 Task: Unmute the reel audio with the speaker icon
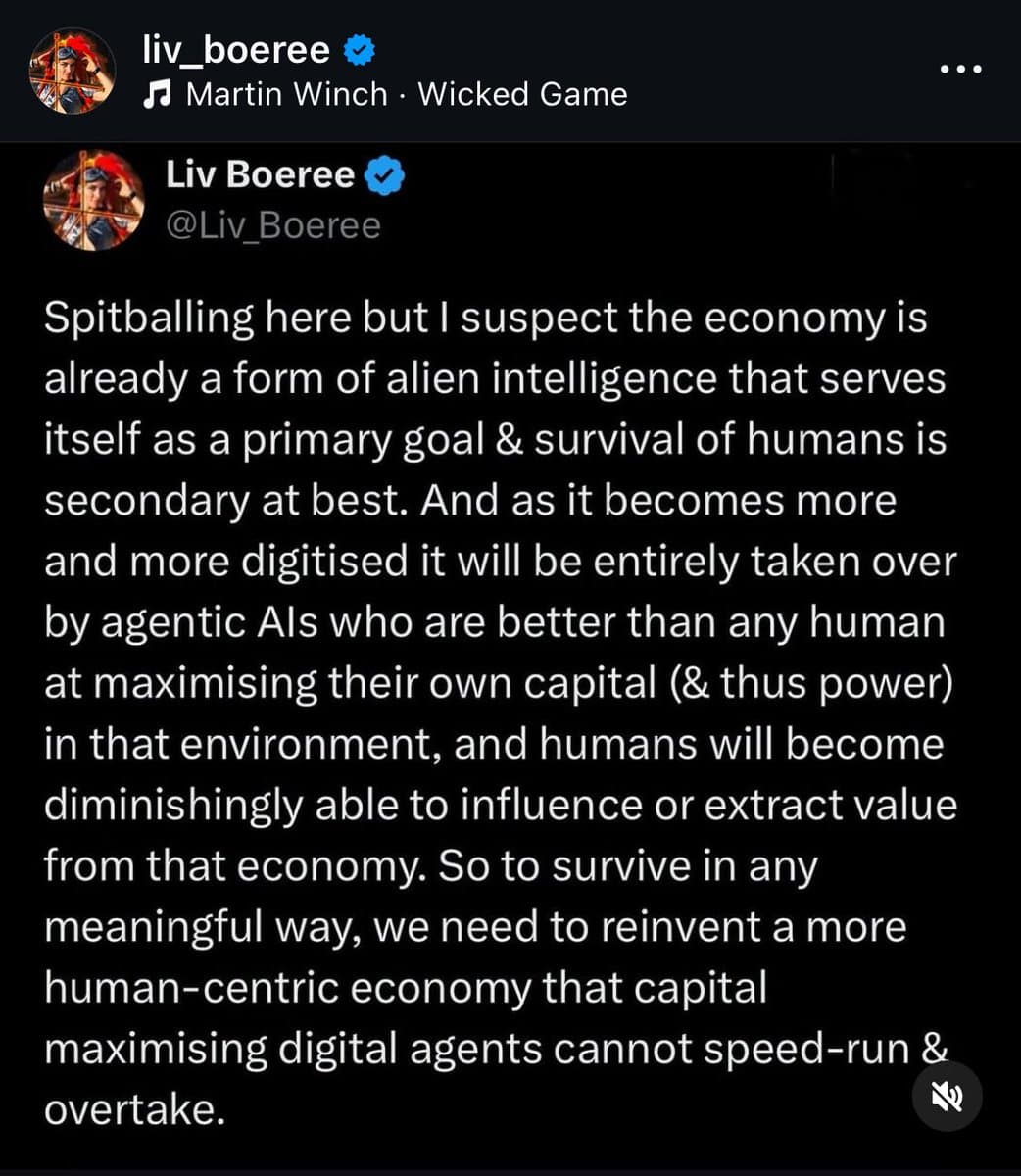point(947,1097)
